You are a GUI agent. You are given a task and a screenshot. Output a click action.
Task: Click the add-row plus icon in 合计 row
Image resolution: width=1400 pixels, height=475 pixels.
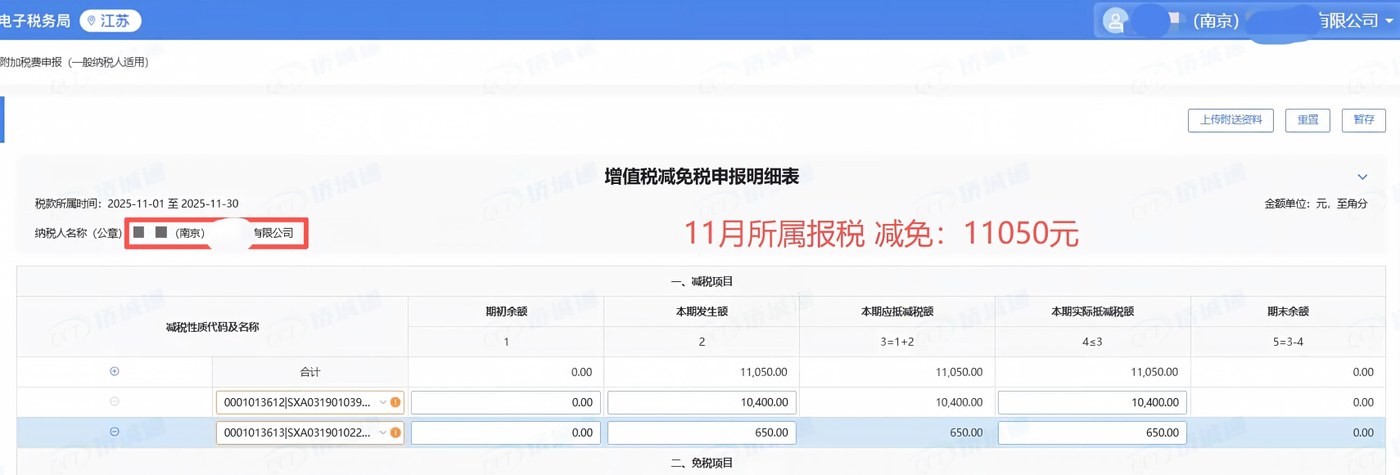coord(114,371)
